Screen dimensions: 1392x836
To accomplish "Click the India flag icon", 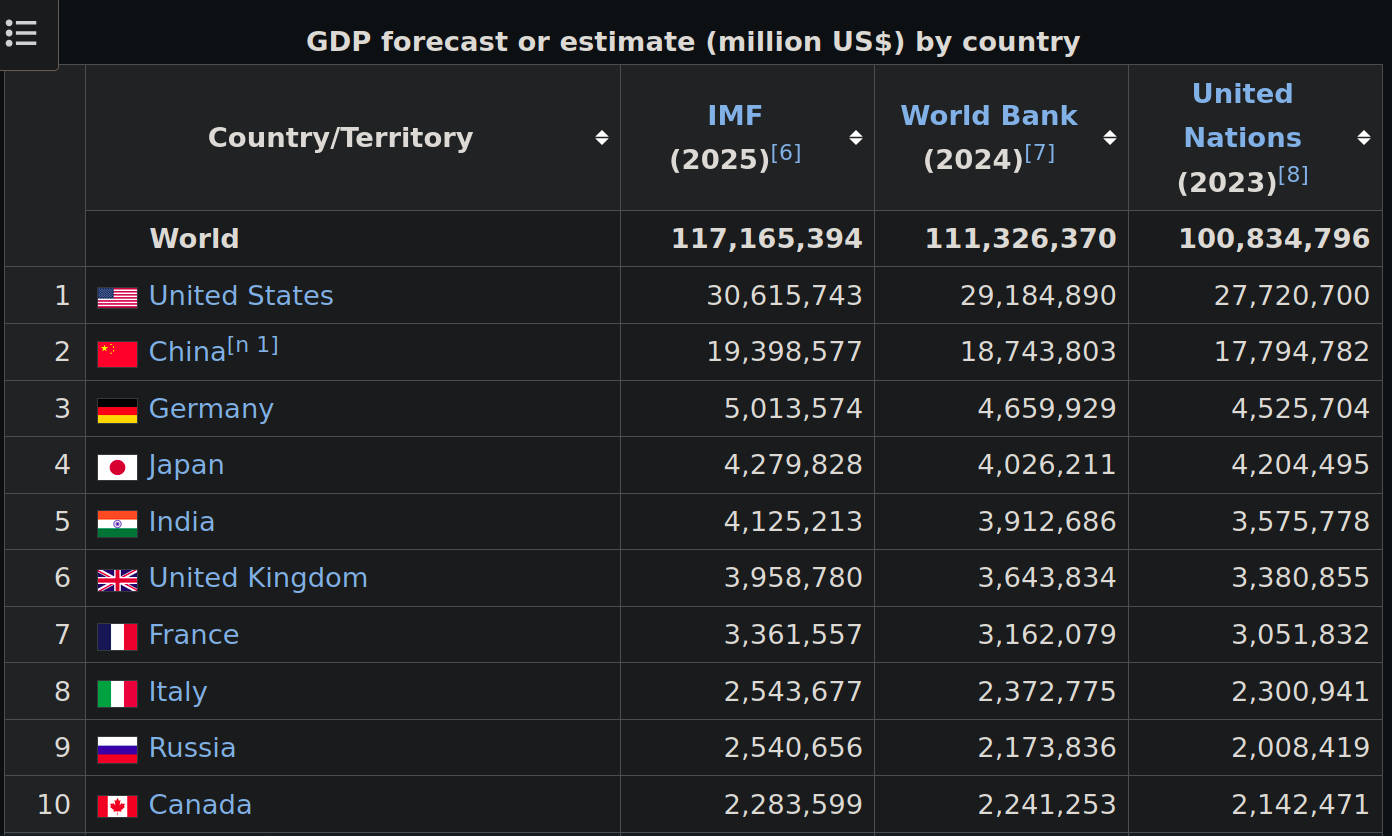I will click(x=117, y=523).
